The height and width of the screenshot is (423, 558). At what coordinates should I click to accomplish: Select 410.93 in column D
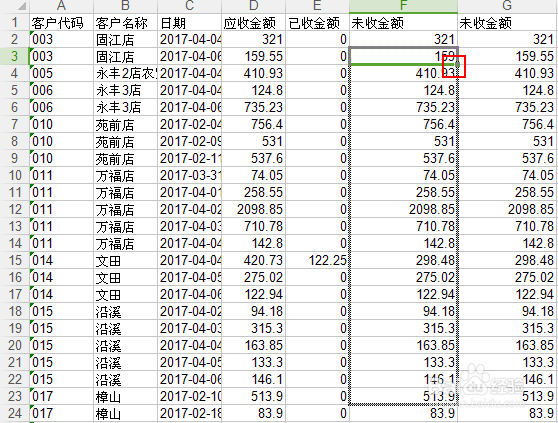(x=253, y=73)
